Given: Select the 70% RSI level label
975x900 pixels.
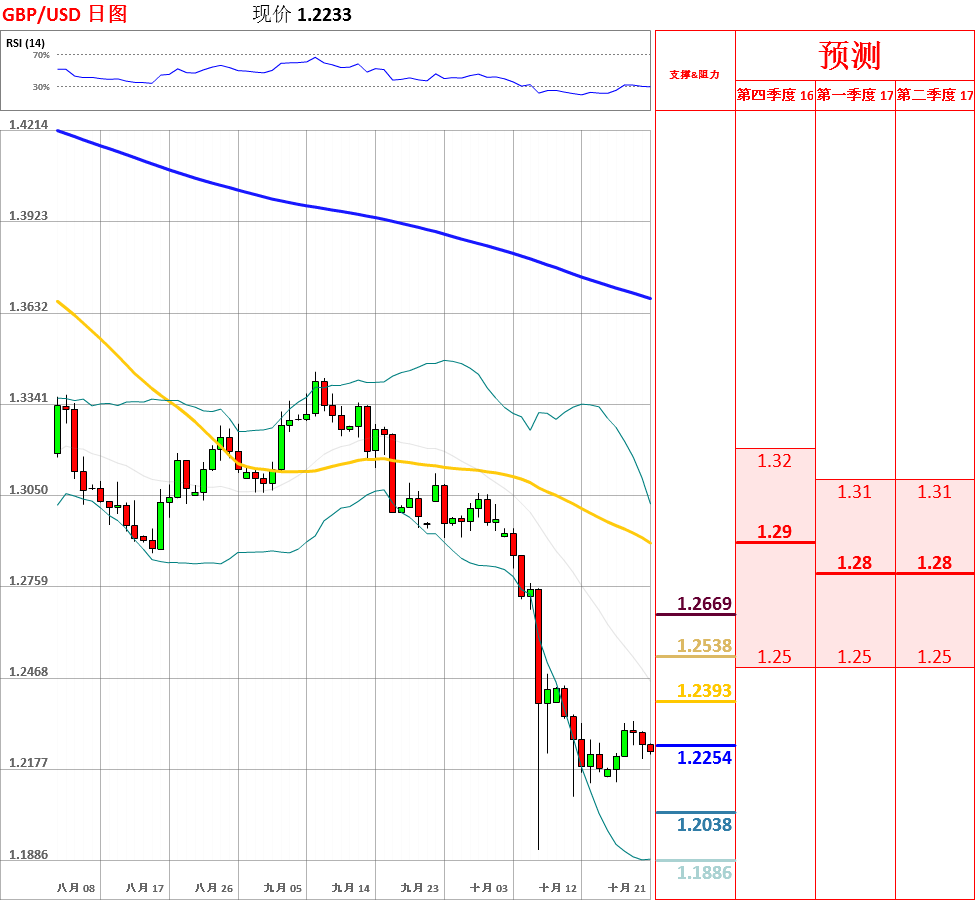Looking at the screenshot, I should [41, 55].
